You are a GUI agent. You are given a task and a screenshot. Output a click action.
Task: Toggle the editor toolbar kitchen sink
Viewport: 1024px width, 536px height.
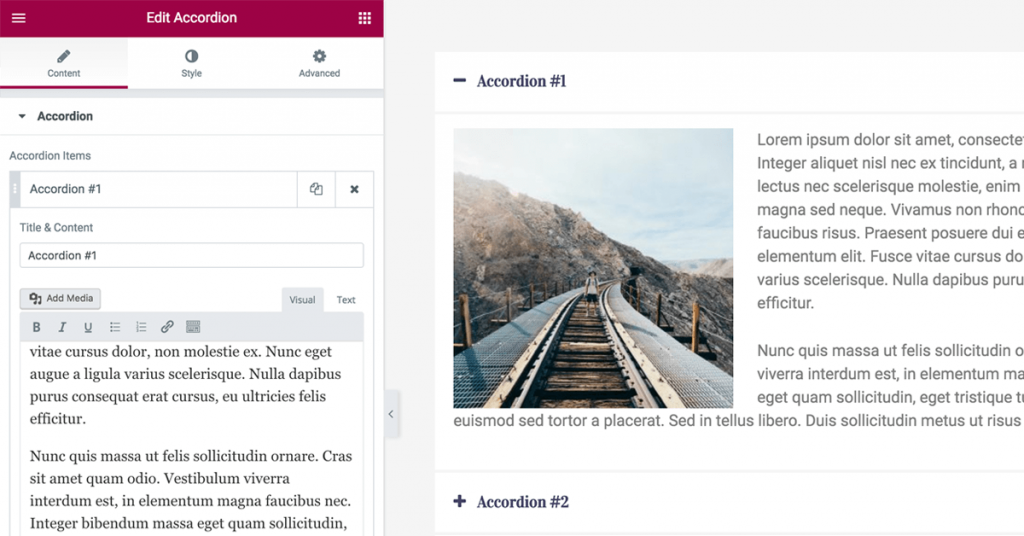coord(193,327)
